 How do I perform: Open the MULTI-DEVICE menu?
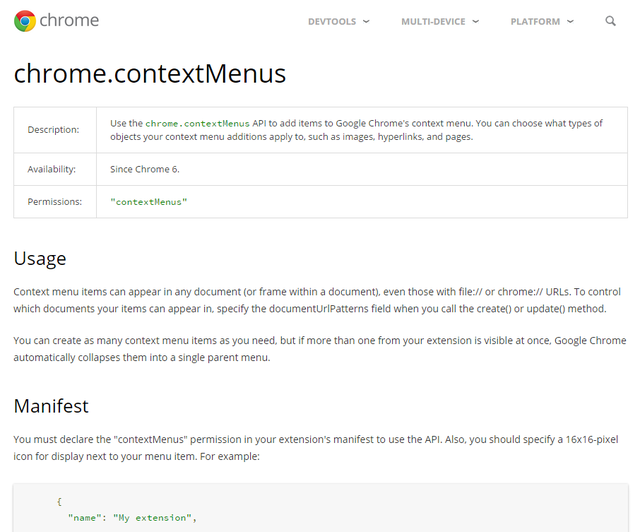tap(433, 22)
